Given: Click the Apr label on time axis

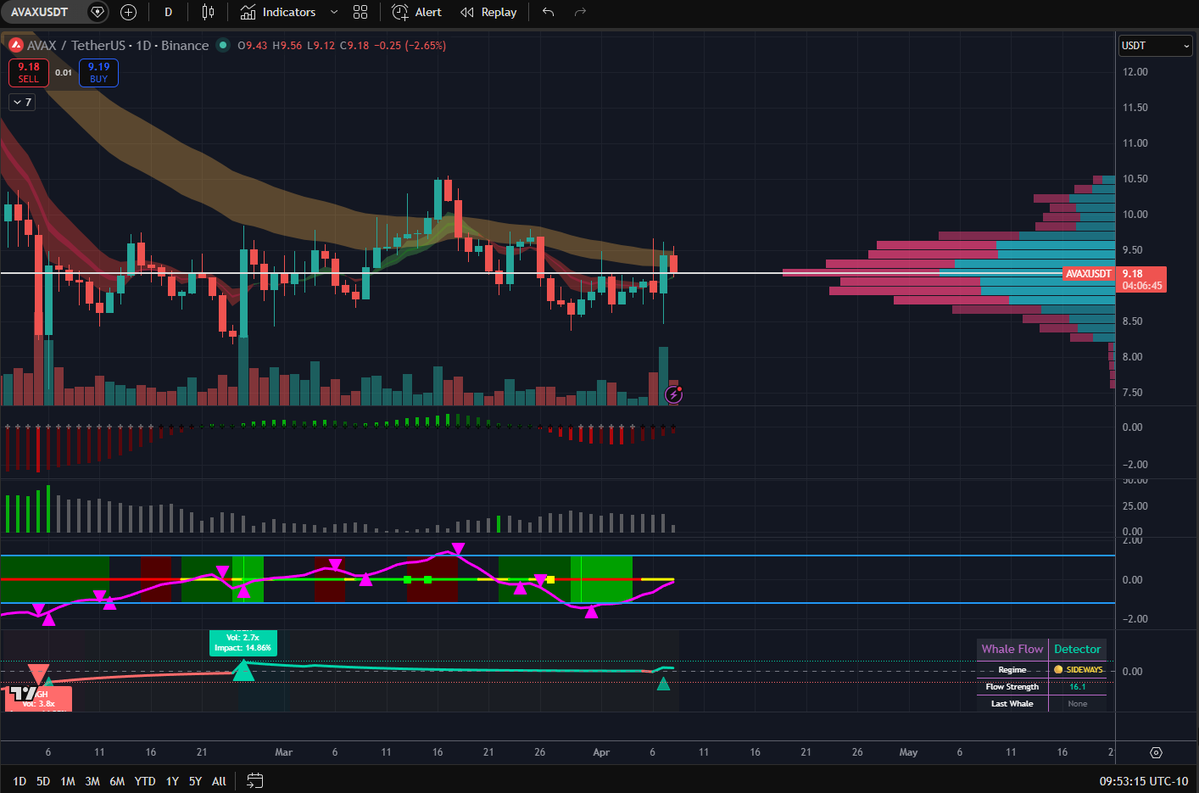Looking at the screenshot, I should [x=601, y=752].
